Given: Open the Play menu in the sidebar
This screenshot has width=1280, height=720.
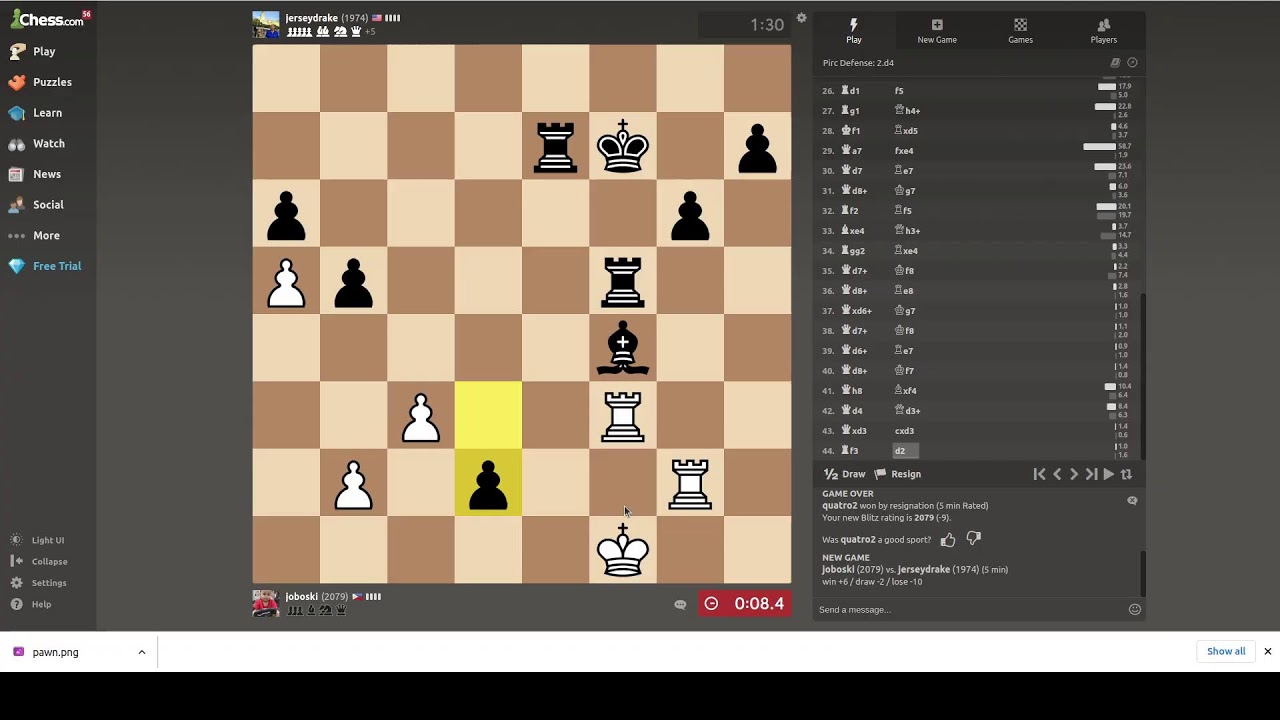Looking at the screenshot, I should (x=32, y=51).
